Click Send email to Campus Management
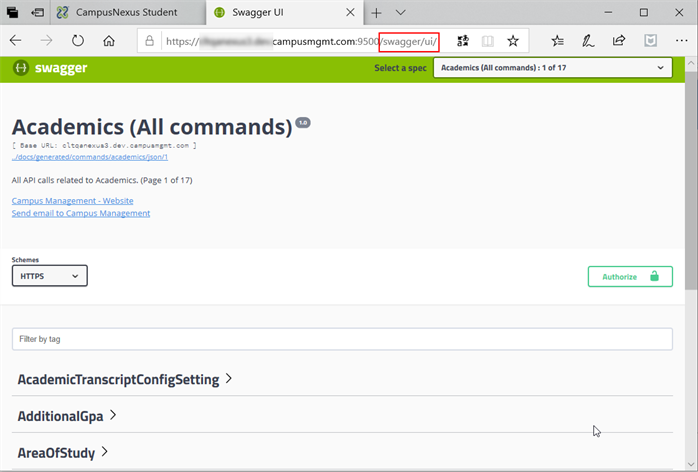This screenshot has width=698, height=472. [x=81, y=213]
